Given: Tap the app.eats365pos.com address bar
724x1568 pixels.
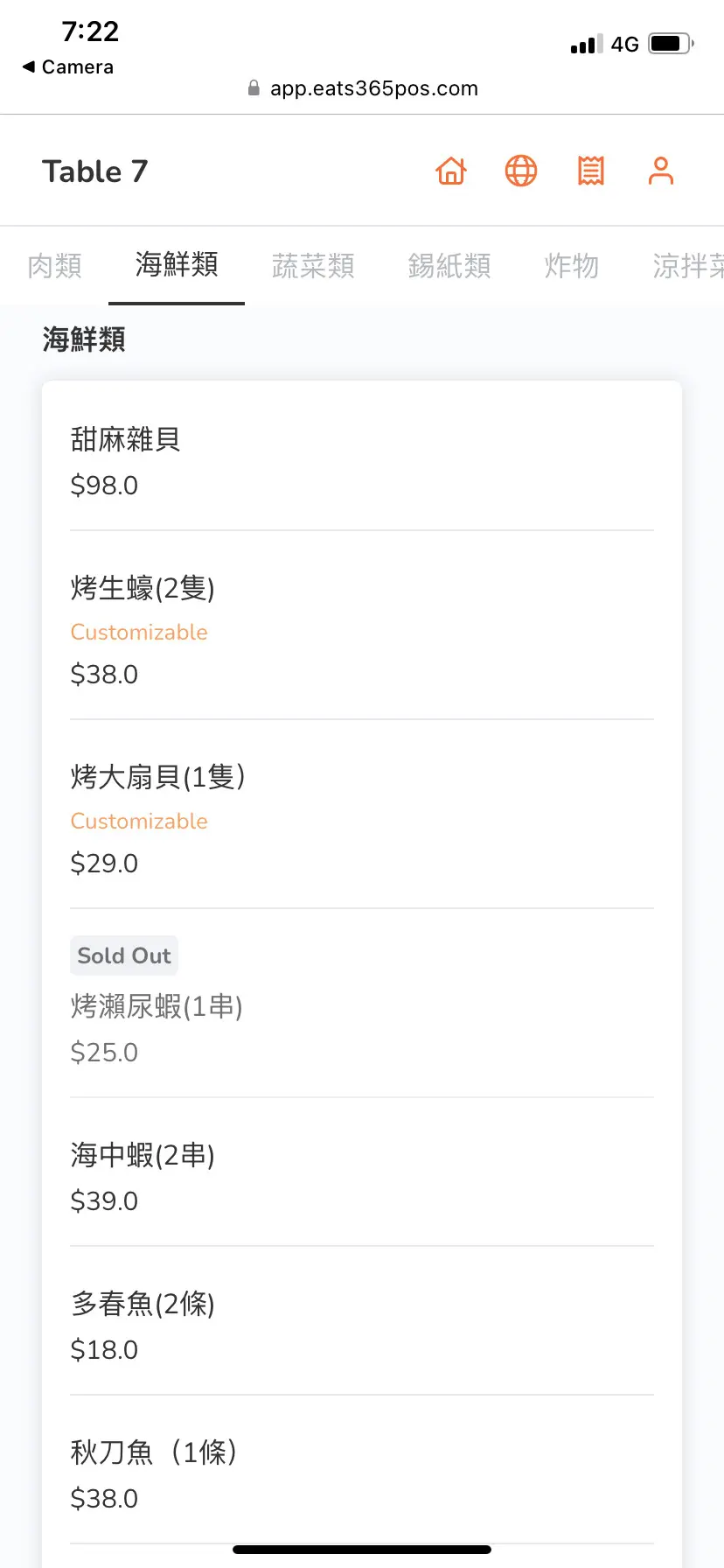Looking at the screenshot, I should [373, 88].
